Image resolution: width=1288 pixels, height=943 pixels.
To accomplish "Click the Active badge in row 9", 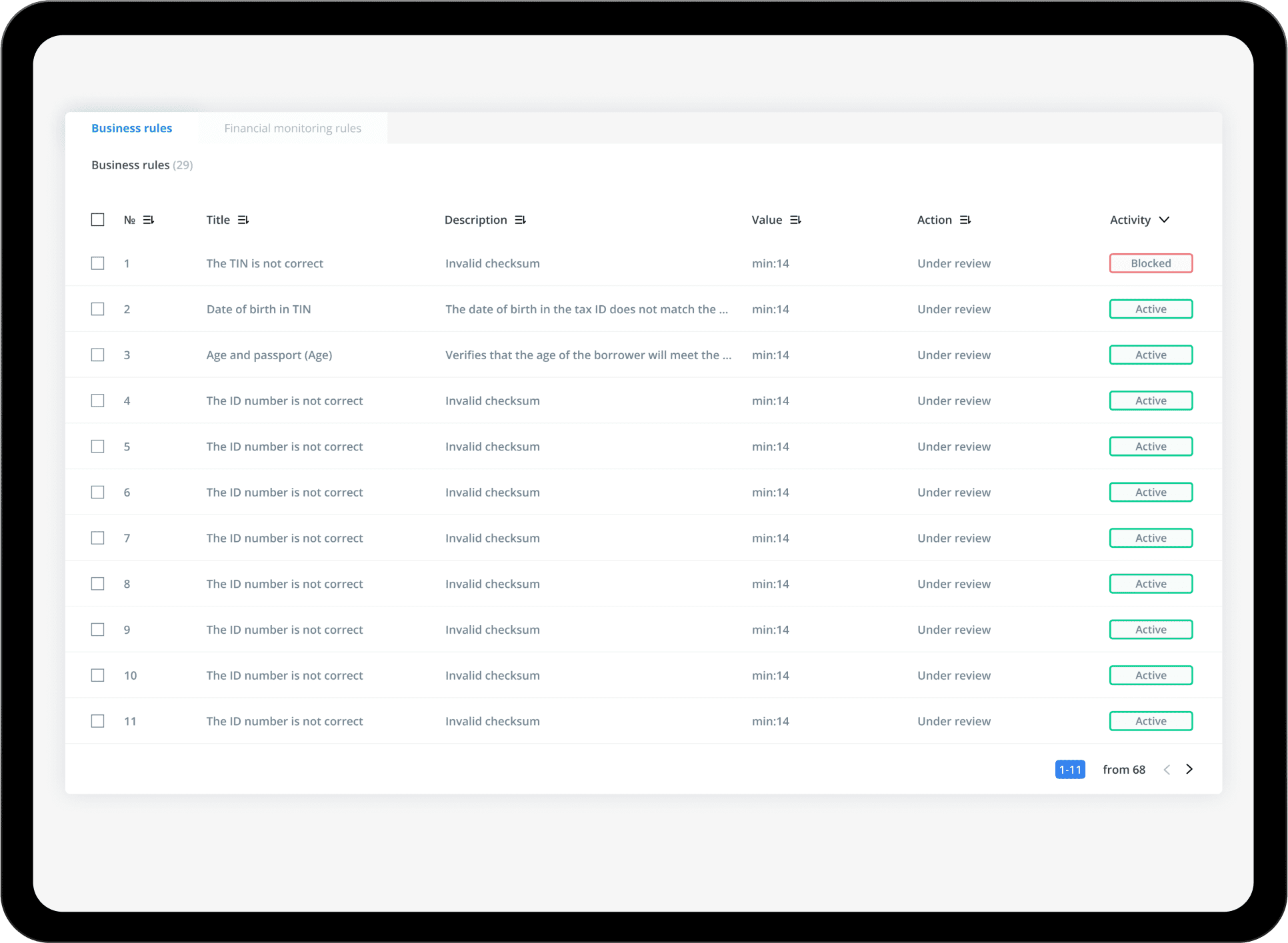I will (1151, 630).
